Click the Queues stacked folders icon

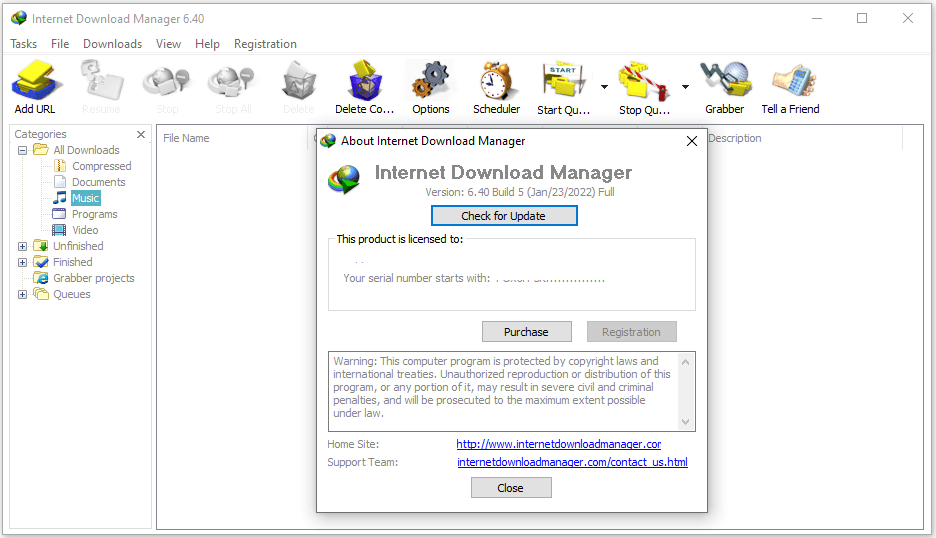point(41,294)
